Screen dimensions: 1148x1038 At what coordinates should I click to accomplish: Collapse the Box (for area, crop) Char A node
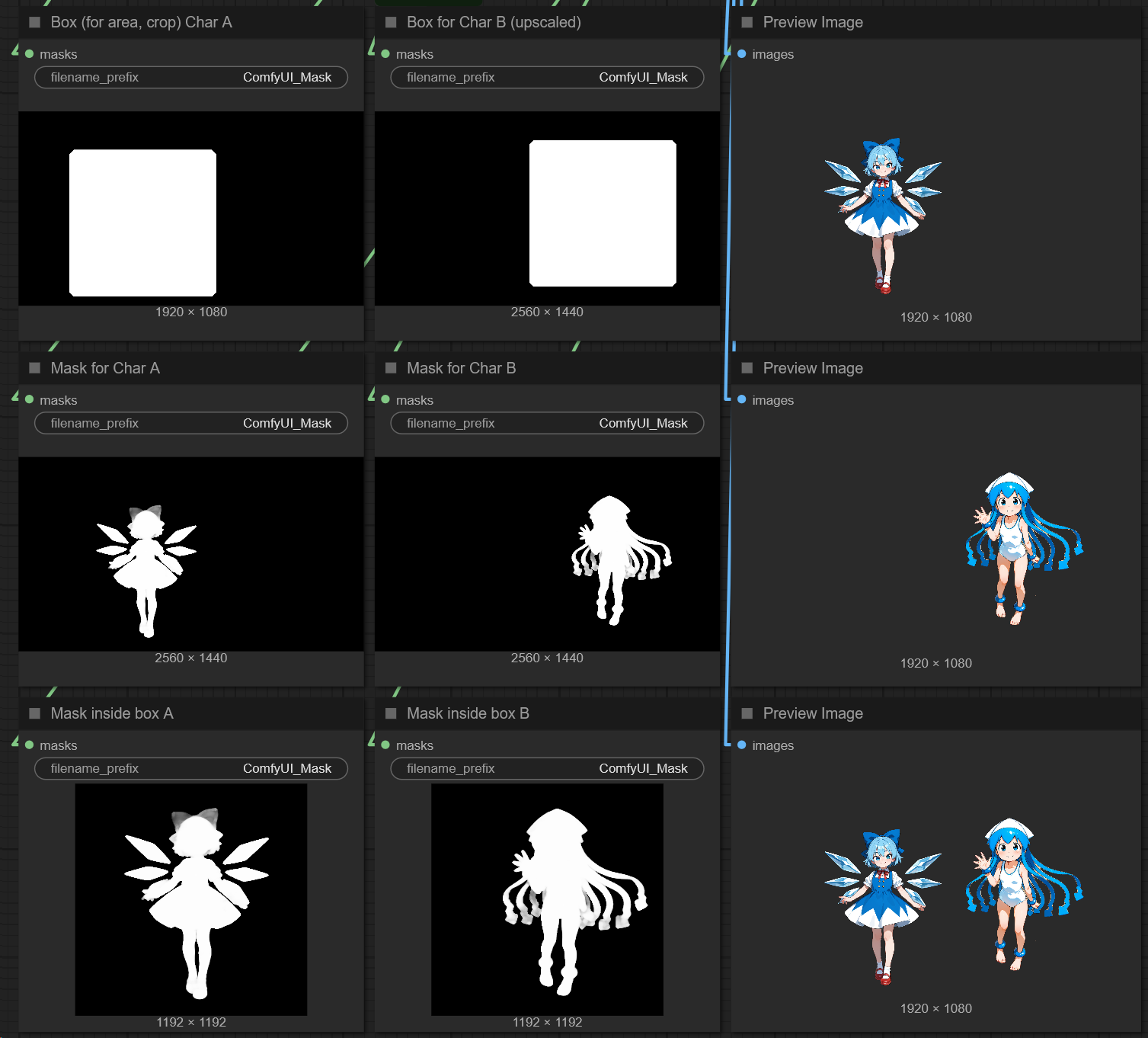pyautogui.click(x=34, y=22)
